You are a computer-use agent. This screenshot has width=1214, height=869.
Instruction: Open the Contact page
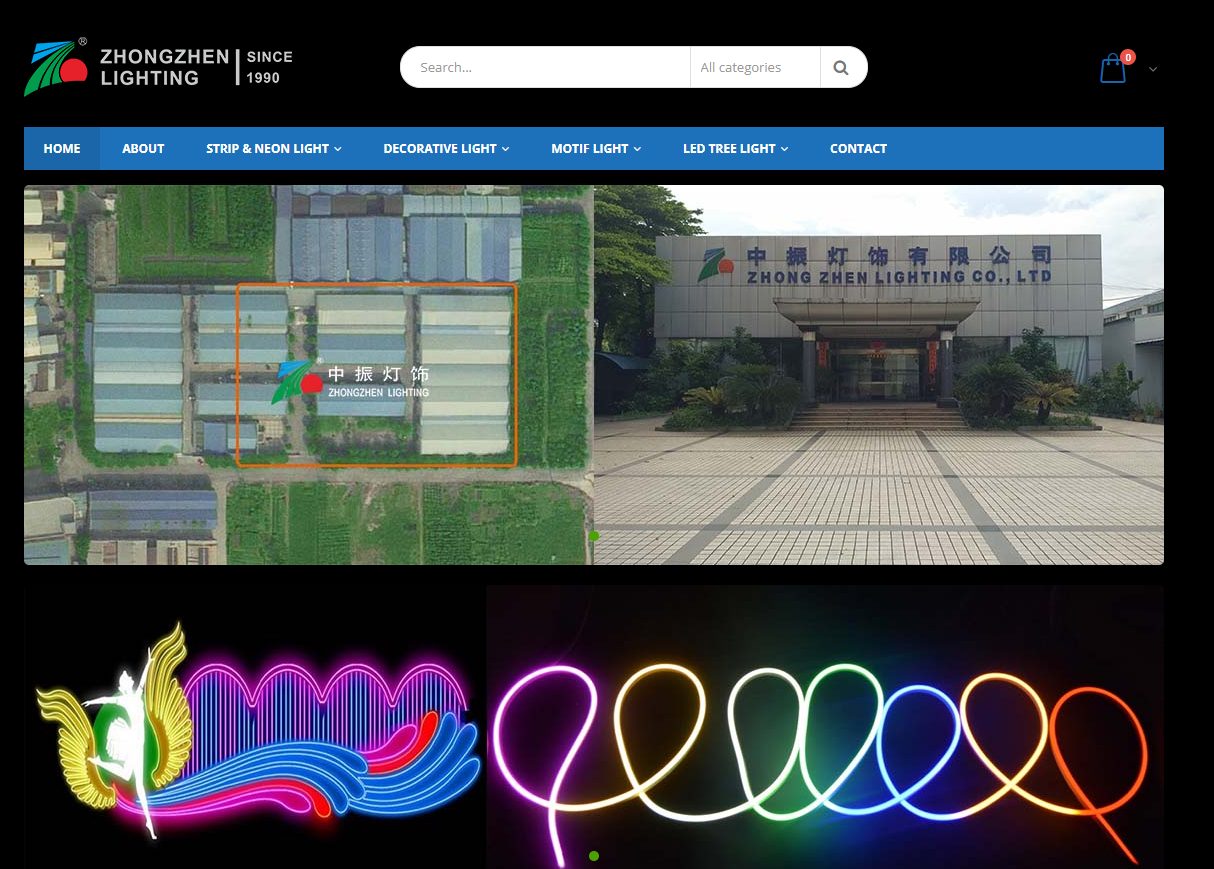(x=858, y=148)
